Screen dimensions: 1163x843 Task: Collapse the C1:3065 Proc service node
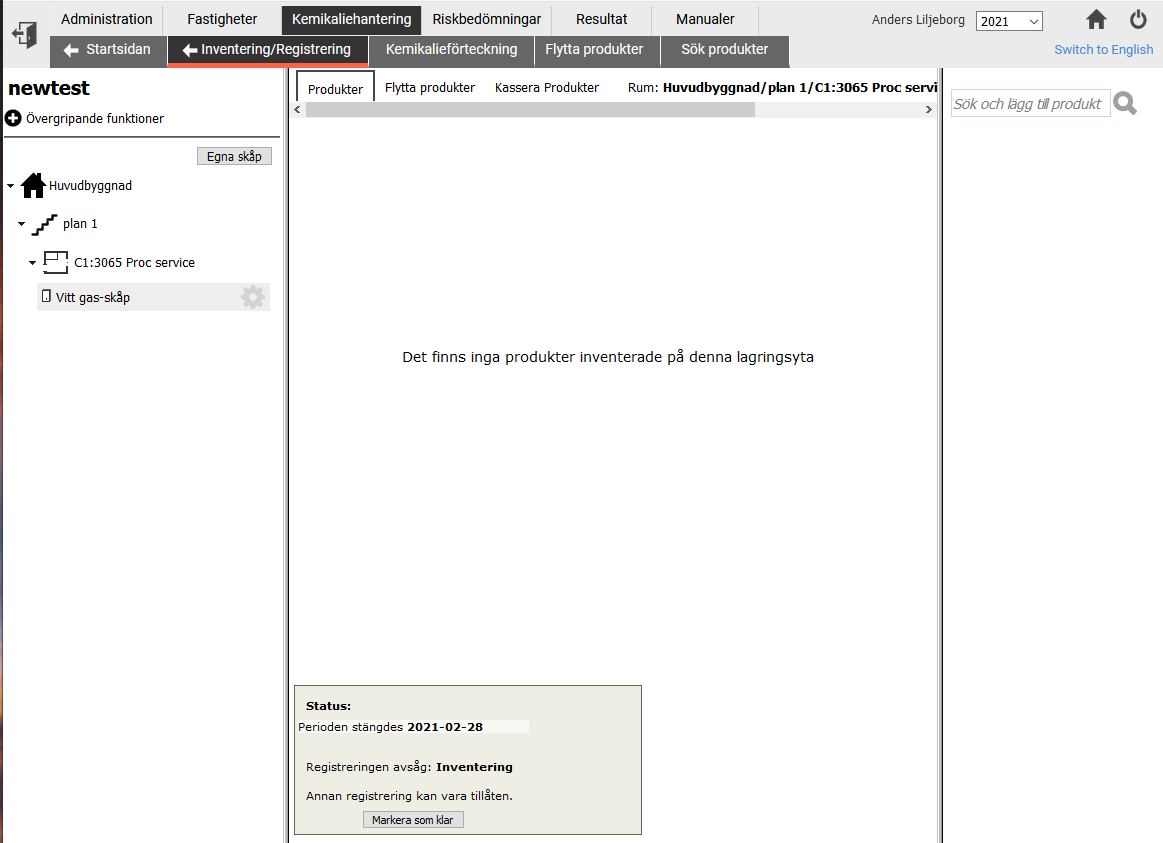click(33, 262)
